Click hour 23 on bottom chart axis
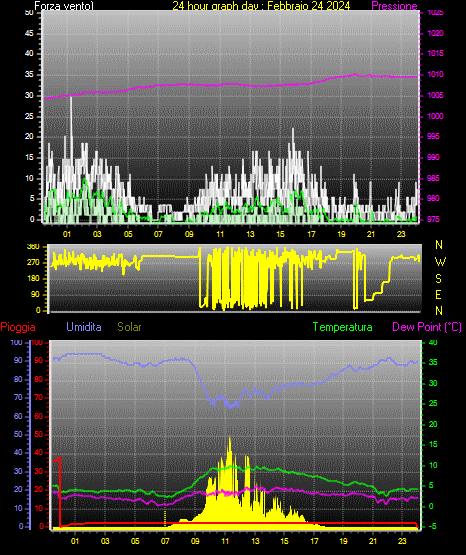This screenshot has width=466, height=555. click(x=402, y=541)
